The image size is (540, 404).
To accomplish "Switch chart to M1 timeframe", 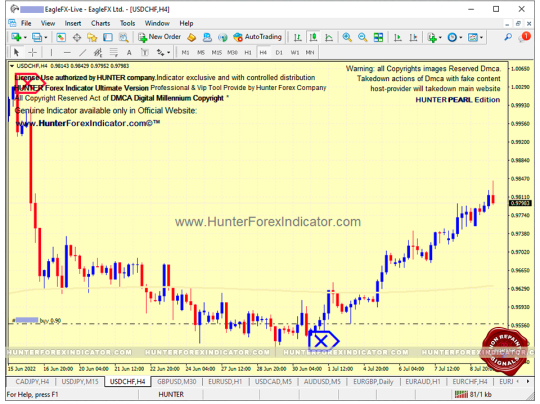I will 185,52.
